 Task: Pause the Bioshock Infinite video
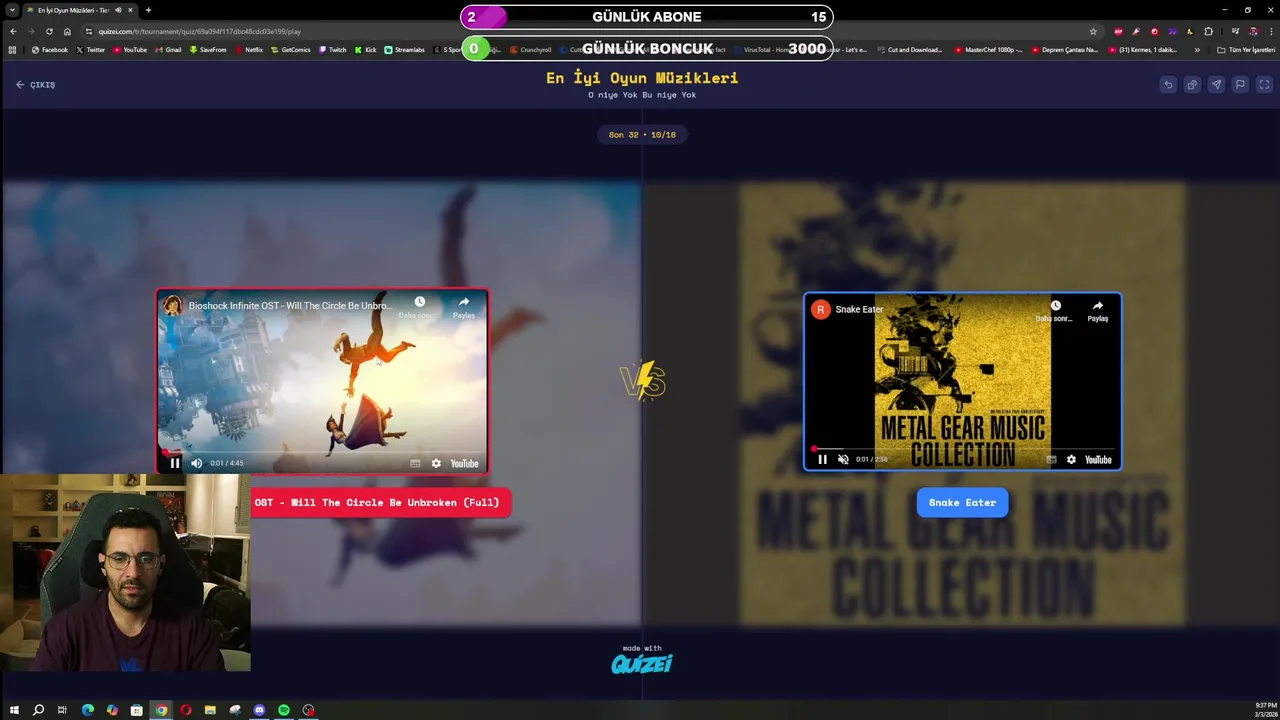tap(175, 463)
